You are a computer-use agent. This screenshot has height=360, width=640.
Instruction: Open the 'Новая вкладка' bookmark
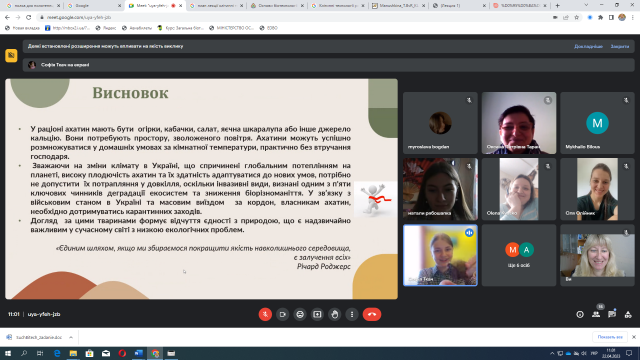pyautogui.click(x=22, y=28)
